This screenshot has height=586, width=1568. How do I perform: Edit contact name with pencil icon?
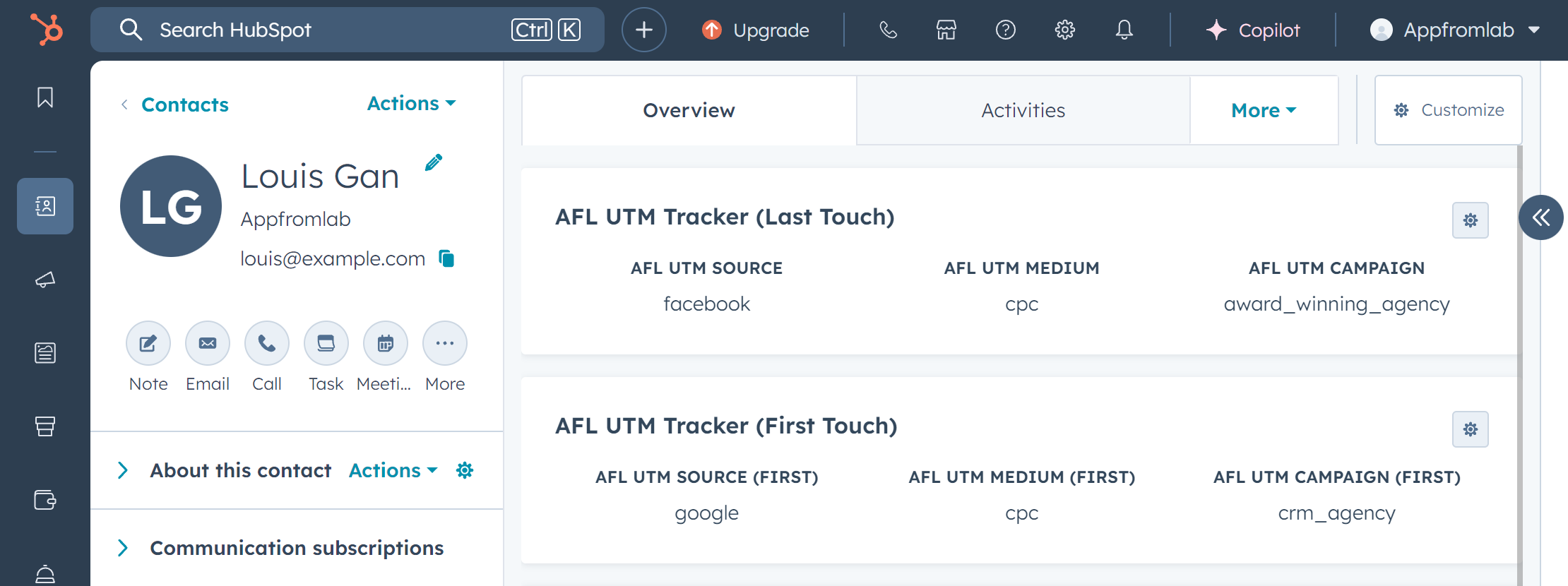pos(434,163)
